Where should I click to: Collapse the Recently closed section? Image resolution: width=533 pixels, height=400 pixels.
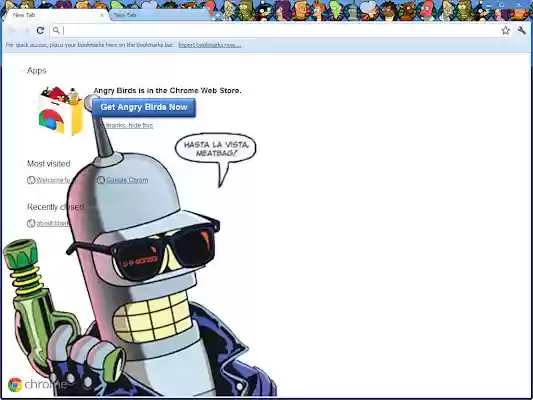(x=55, y=207)
